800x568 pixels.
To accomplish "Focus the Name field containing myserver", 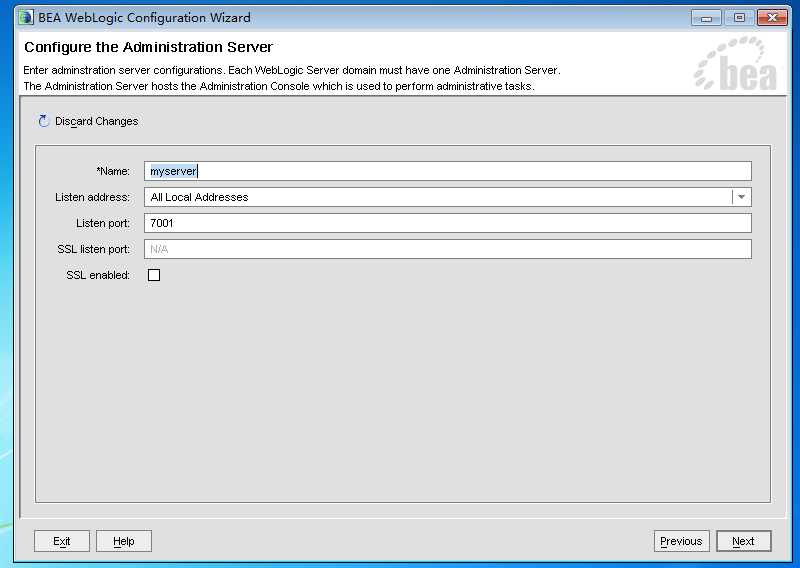I will tap(447, 171).
